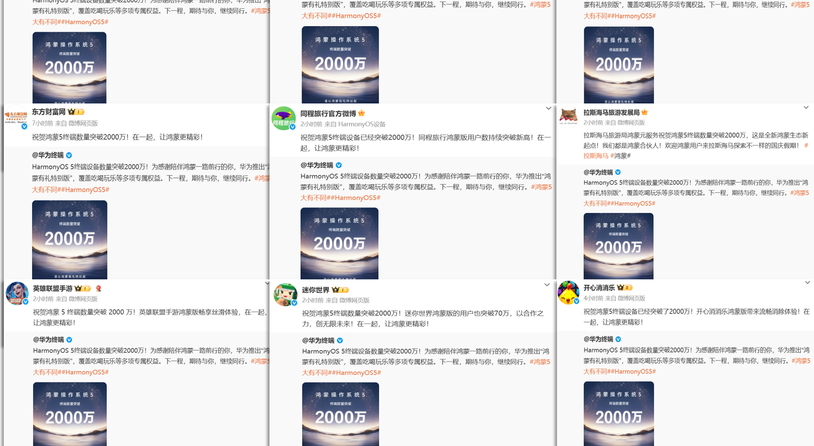The width and height of the screenshot is (814, 446).
Task: Open the 同程旅行官方微博 account name link
Action: tap(328, 113)
